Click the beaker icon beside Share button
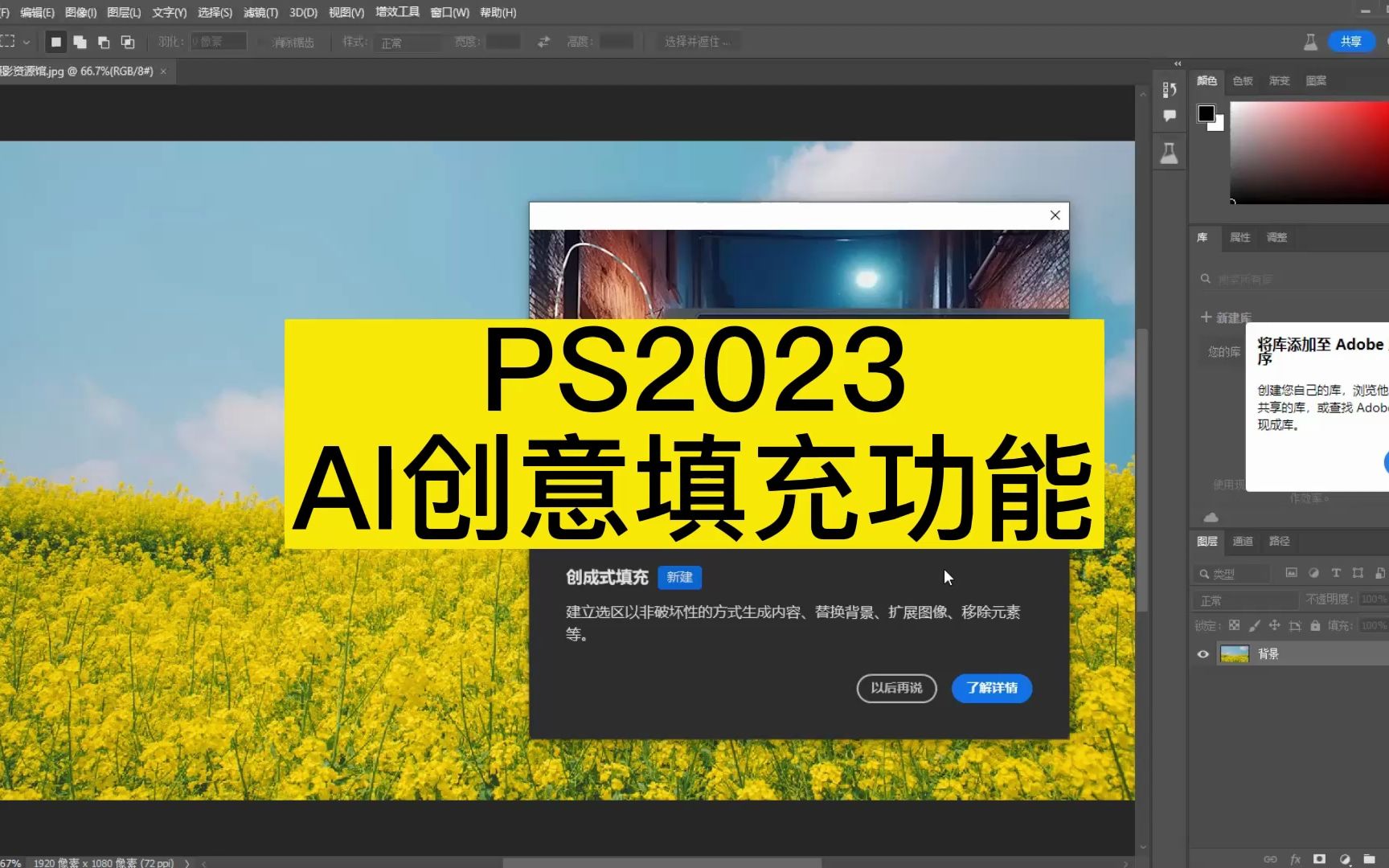Image resolution: width=1389 pixels, height=868 pixels. tap(1310, 42)
